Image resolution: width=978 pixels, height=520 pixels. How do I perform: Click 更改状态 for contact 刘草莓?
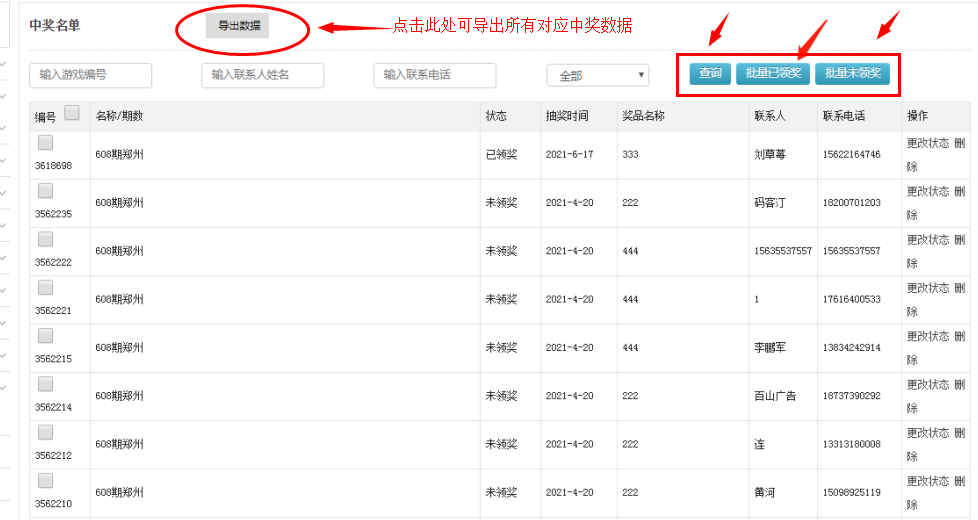[x=927, y=143]
